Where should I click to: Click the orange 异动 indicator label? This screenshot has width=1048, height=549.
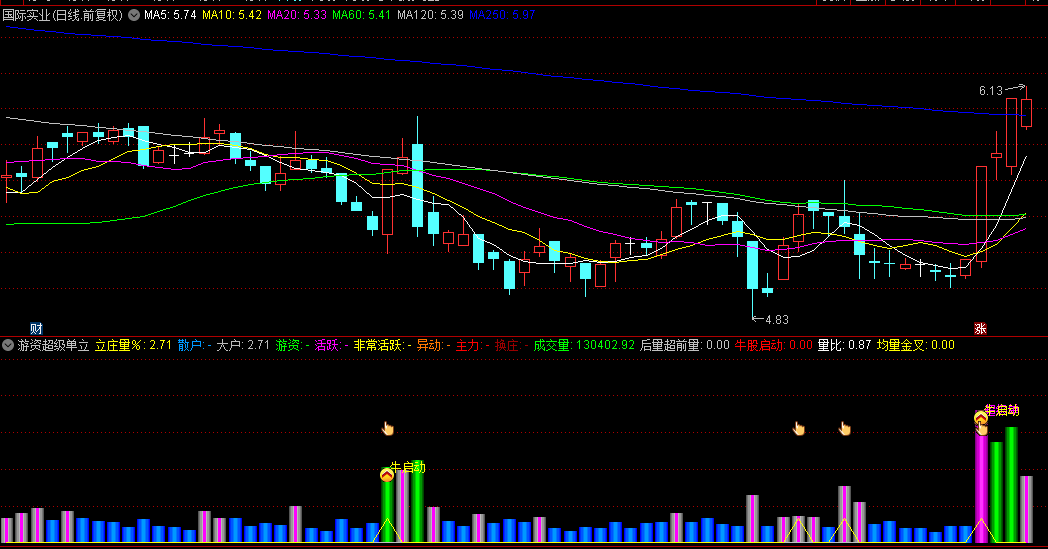click(x=433, y=345)
